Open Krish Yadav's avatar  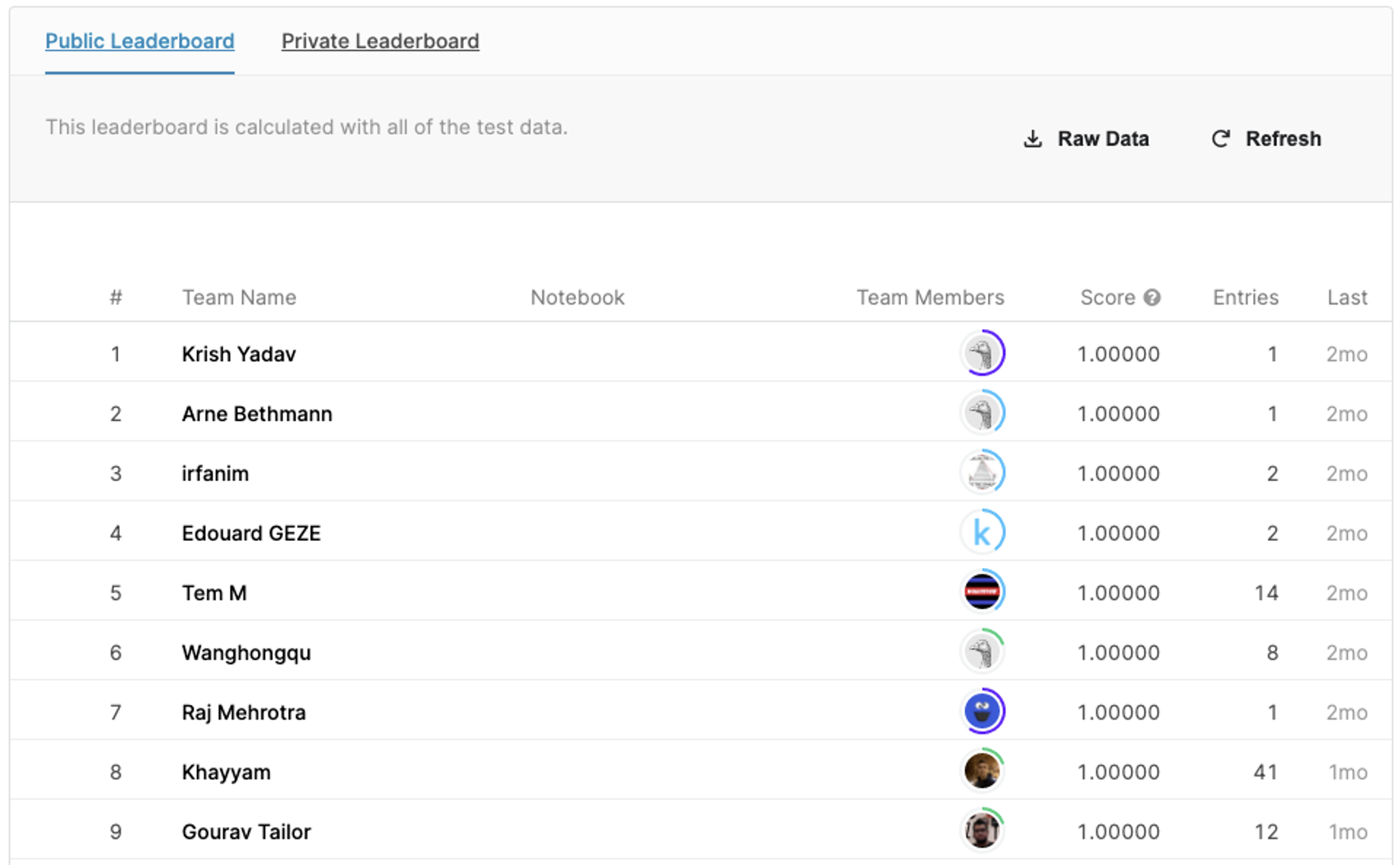tap(982, 354)
